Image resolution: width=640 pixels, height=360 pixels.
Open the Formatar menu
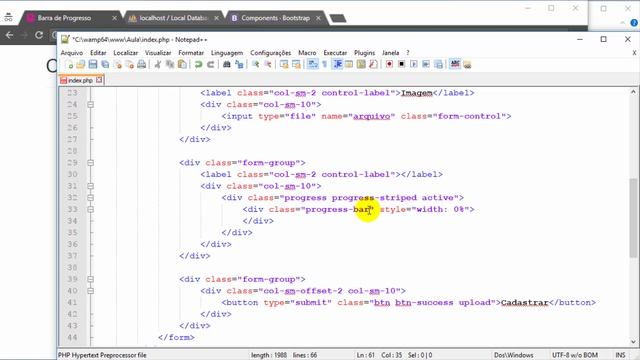[x=191, y=53]
